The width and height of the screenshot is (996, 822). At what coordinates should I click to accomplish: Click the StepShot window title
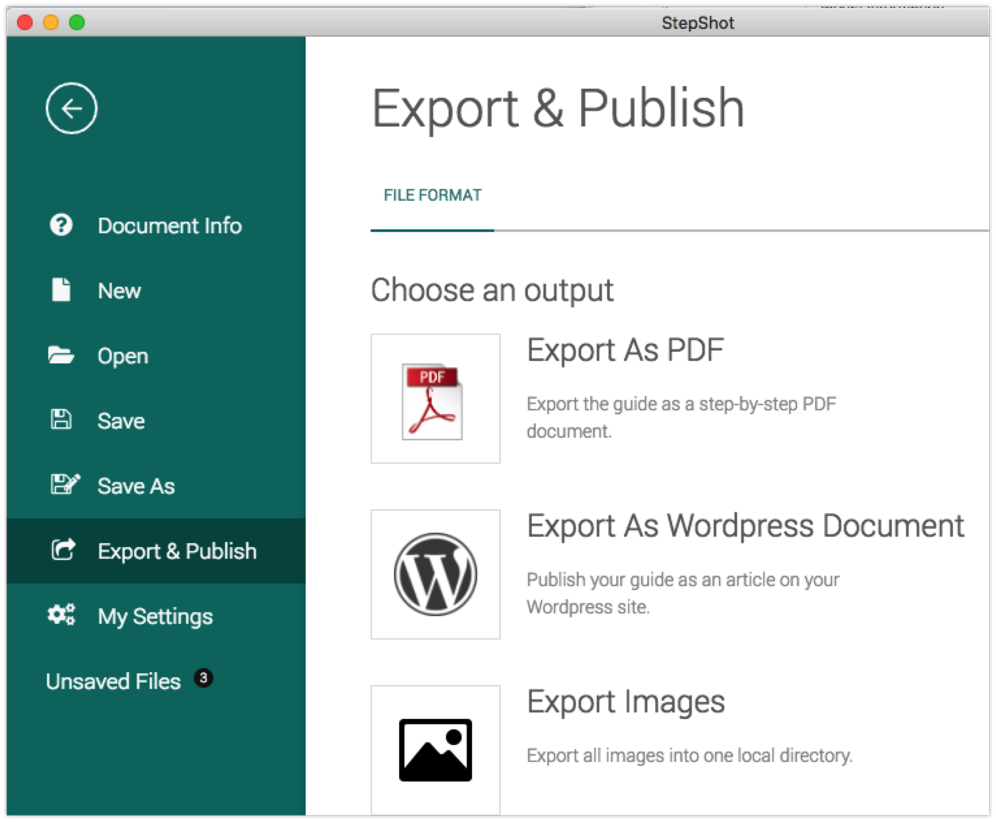click(697, 23)
